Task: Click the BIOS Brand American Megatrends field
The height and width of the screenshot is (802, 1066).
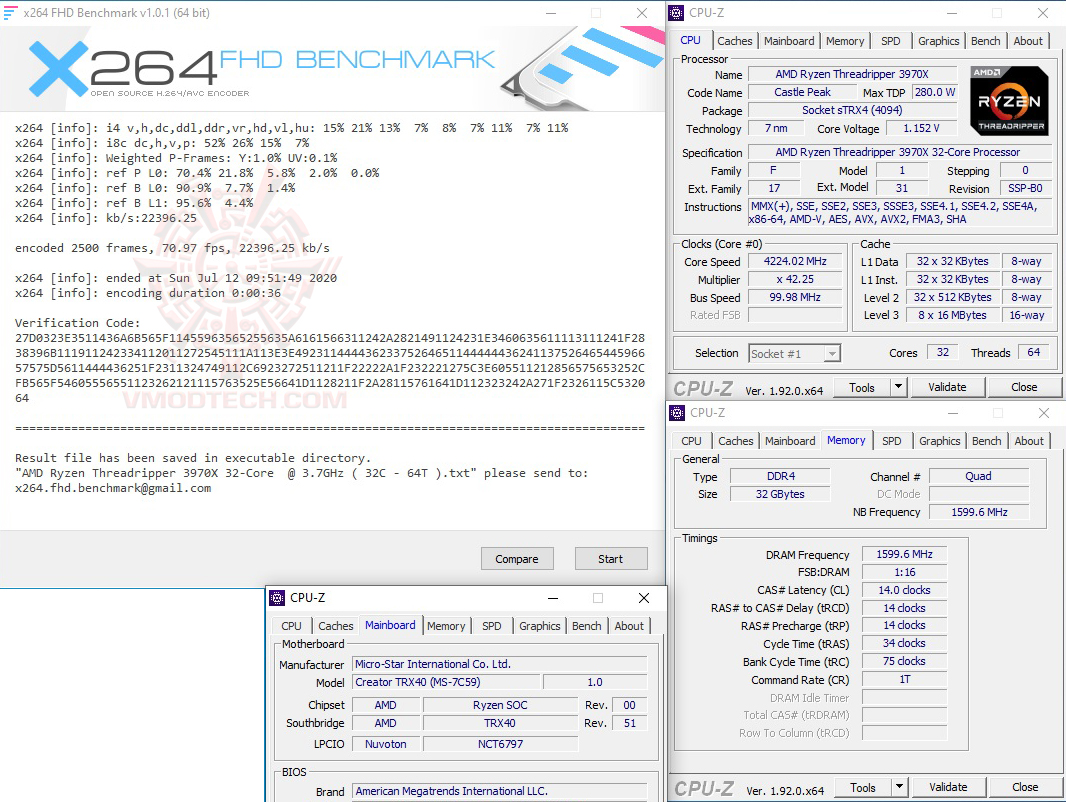Action: [x=500, y=791]
